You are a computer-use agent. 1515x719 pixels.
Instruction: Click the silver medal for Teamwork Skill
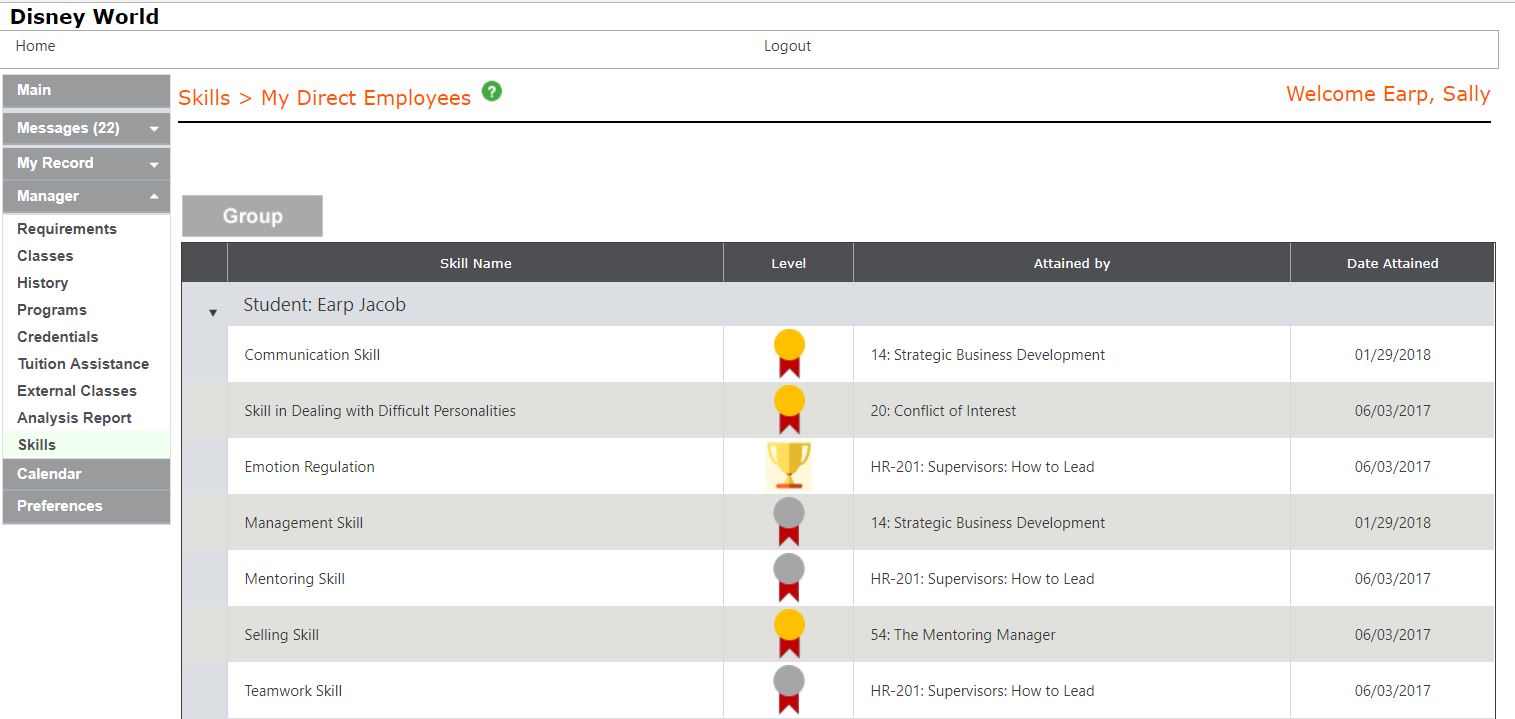pyautogui.click(x=788, y=689)
